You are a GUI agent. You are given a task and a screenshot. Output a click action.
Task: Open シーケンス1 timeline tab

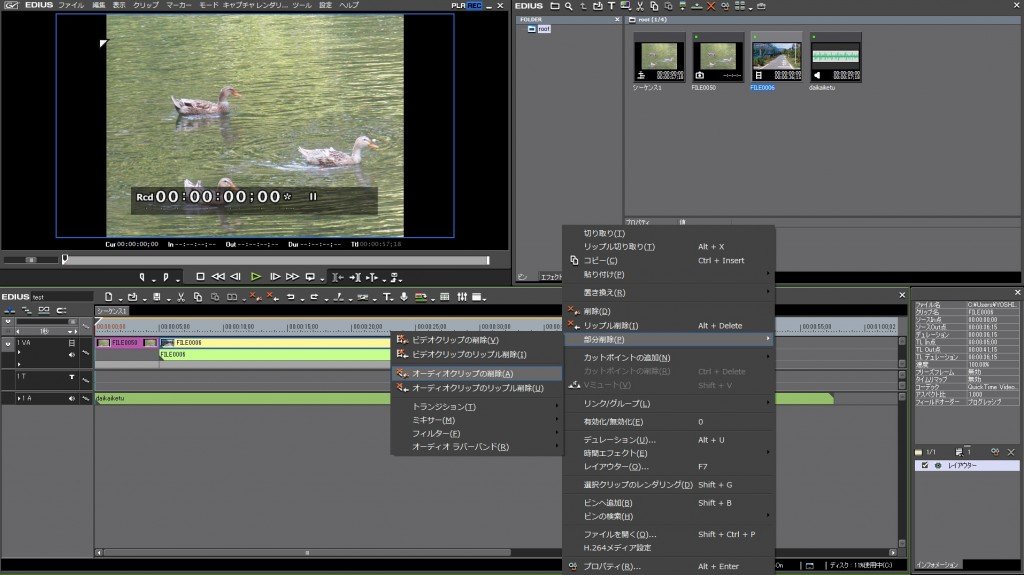click(112, 311)
